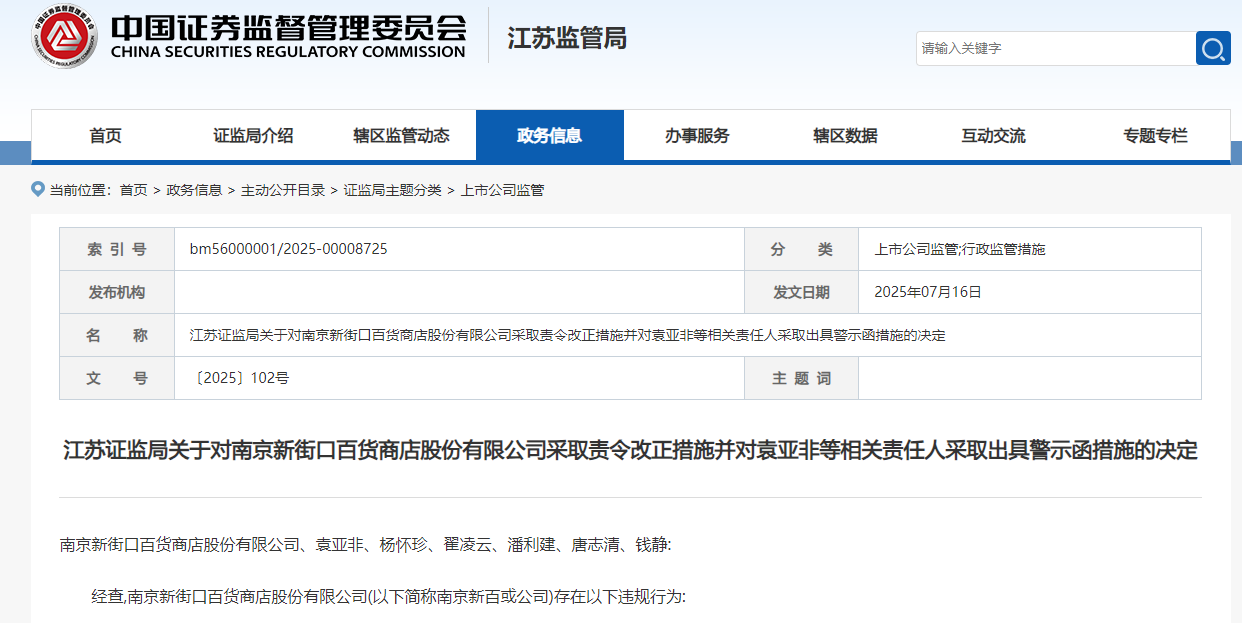Go to the 办事服务 navigation tab
This screenshot has height=623, width=1242.
[697, 136]
